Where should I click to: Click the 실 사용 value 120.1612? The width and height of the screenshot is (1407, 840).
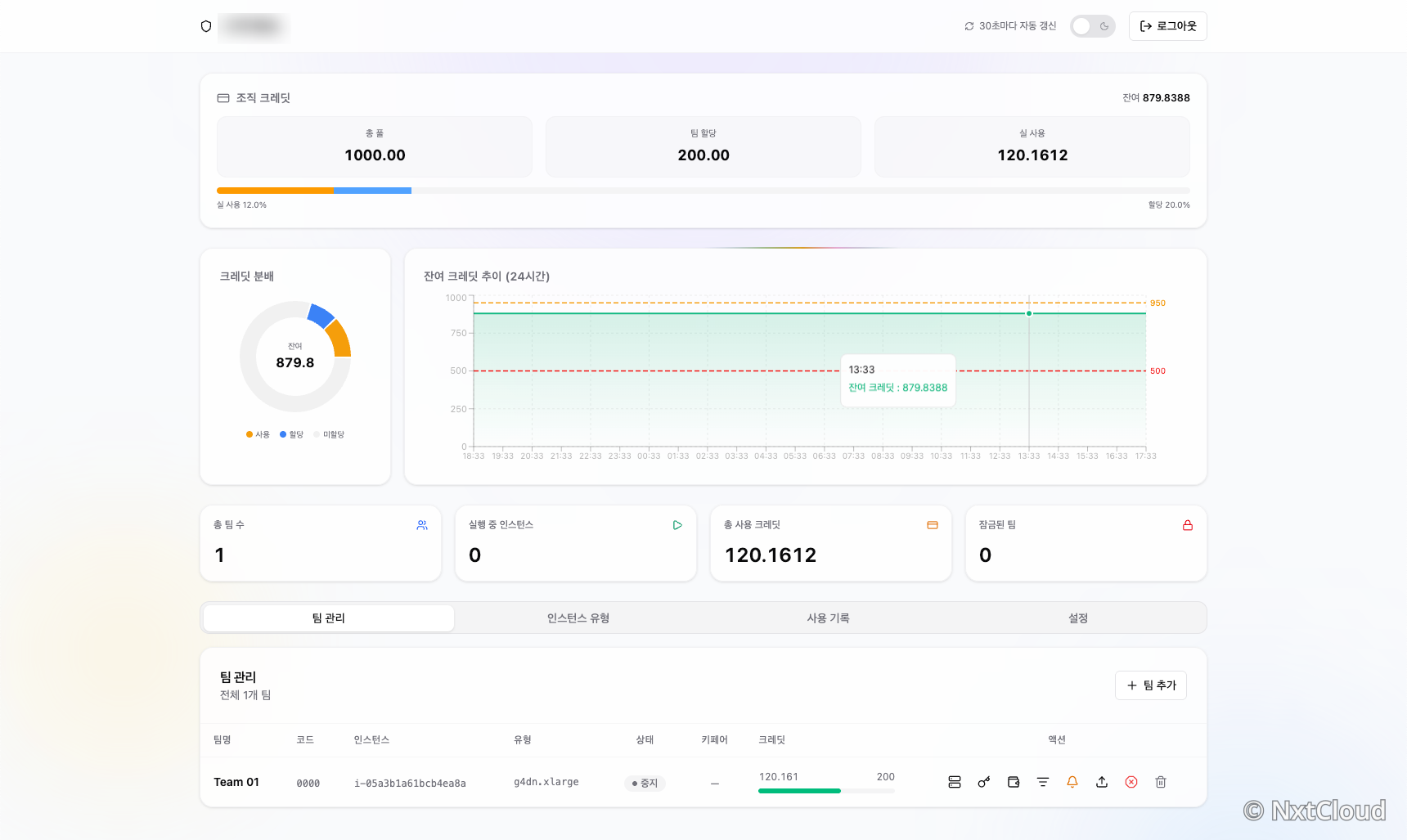1032,155
